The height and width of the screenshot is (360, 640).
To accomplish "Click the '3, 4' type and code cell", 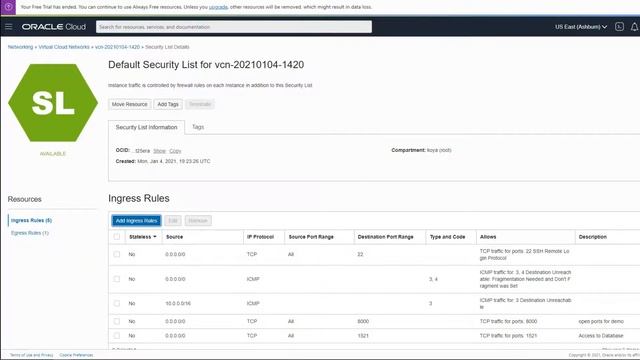I will tap(433, 279).
